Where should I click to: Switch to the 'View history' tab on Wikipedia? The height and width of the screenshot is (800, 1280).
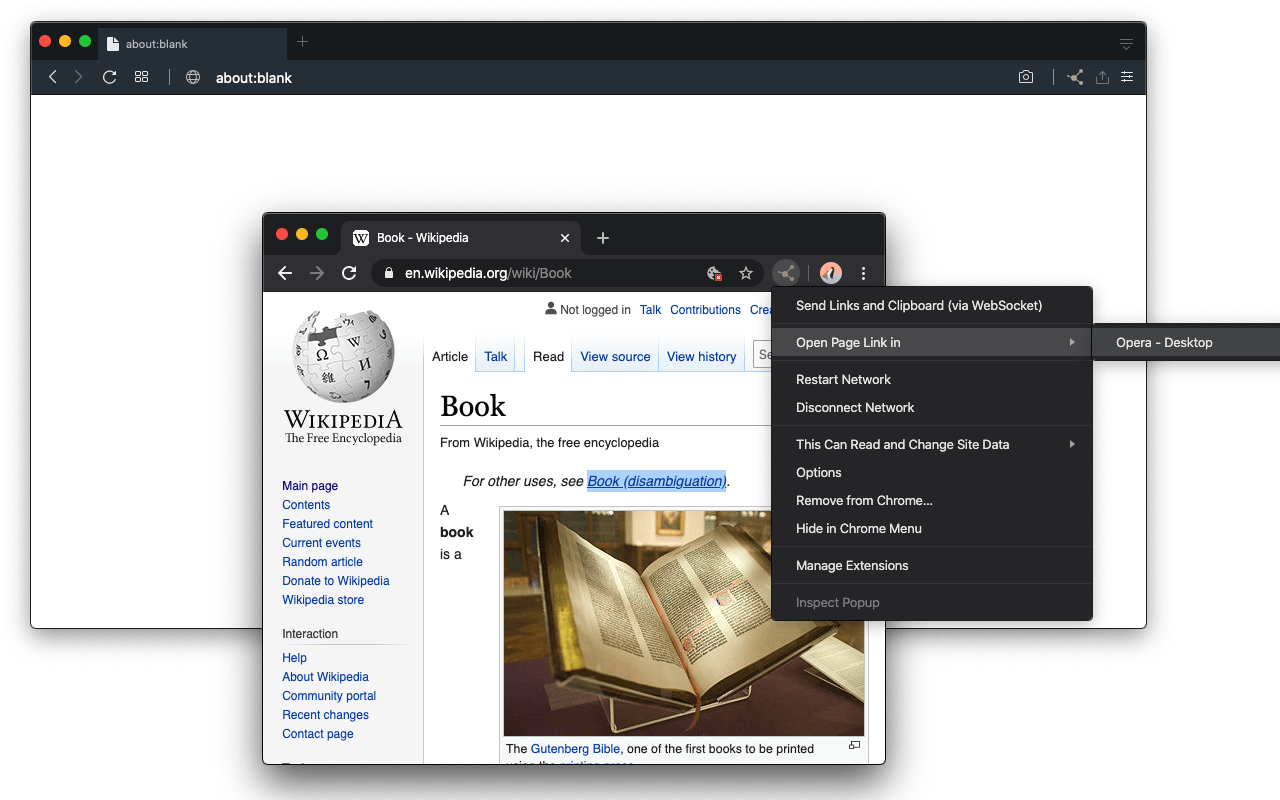pos(701,356)
